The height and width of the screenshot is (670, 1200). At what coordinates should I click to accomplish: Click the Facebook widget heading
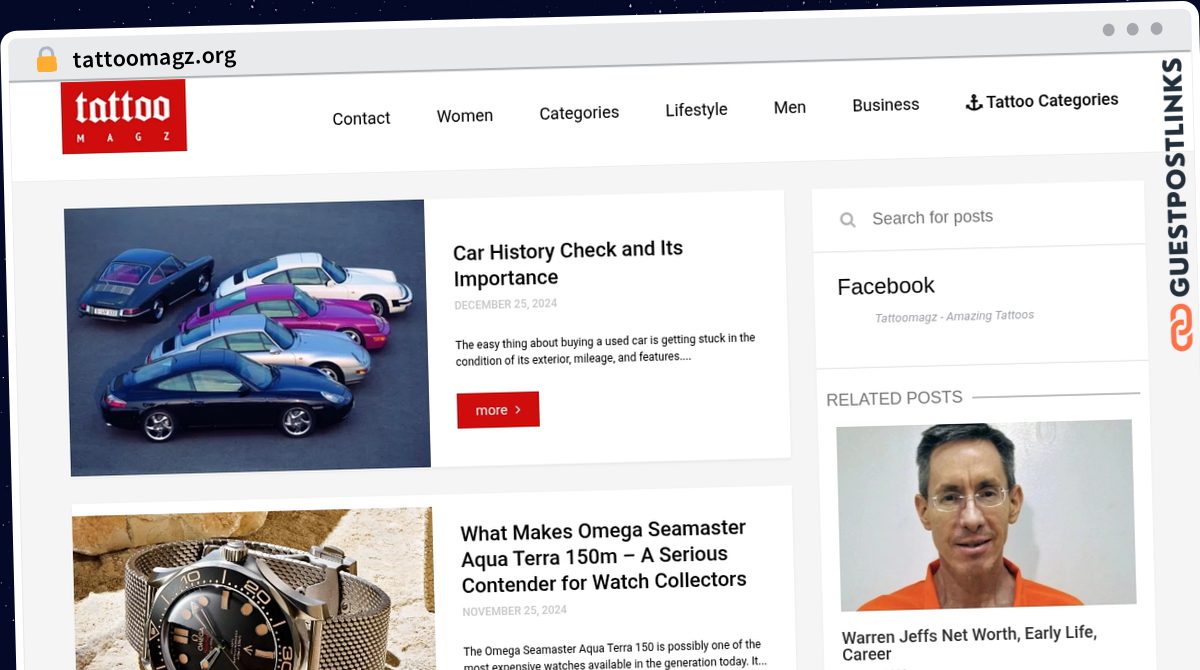(886, 286)
